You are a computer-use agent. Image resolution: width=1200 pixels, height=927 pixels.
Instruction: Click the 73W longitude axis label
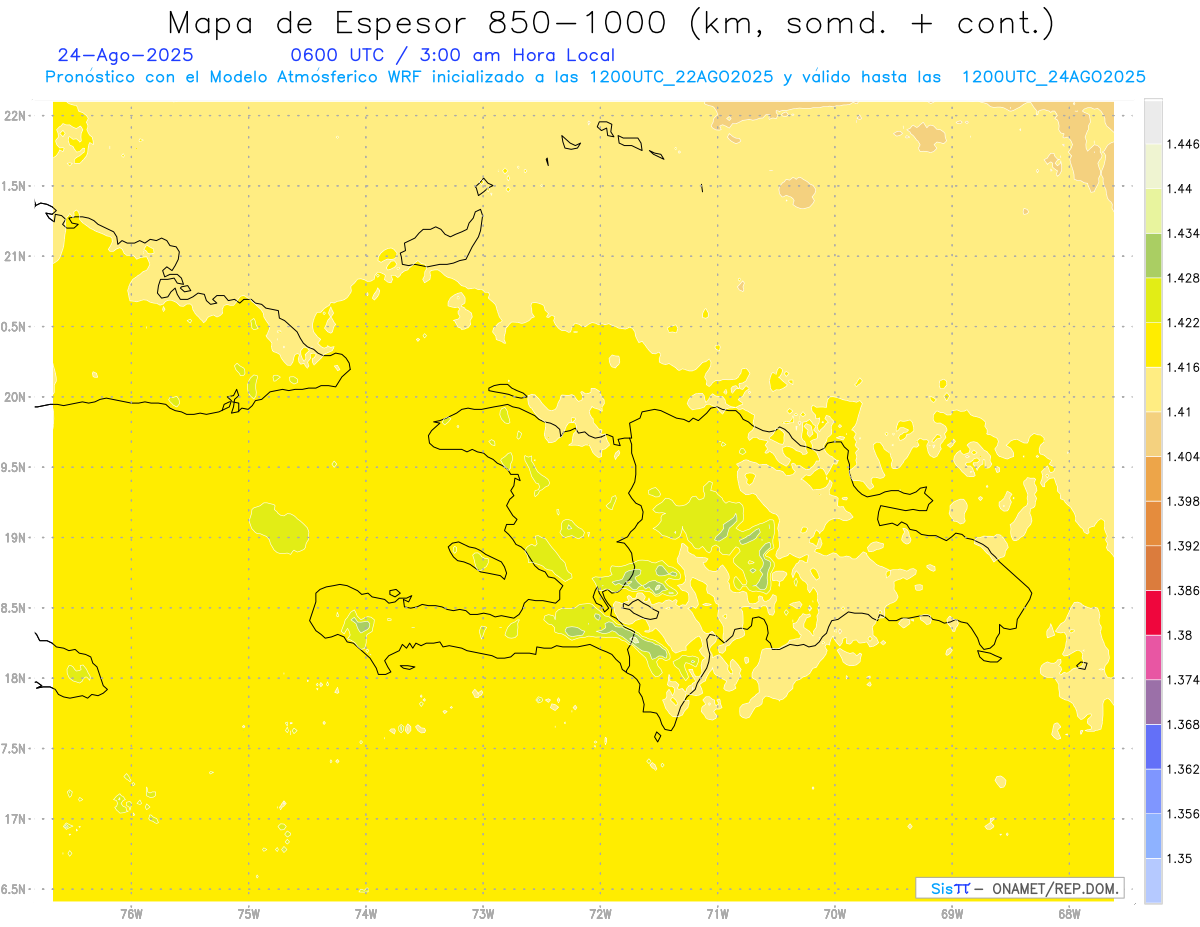pyautogui.click(x=483, y=914)
